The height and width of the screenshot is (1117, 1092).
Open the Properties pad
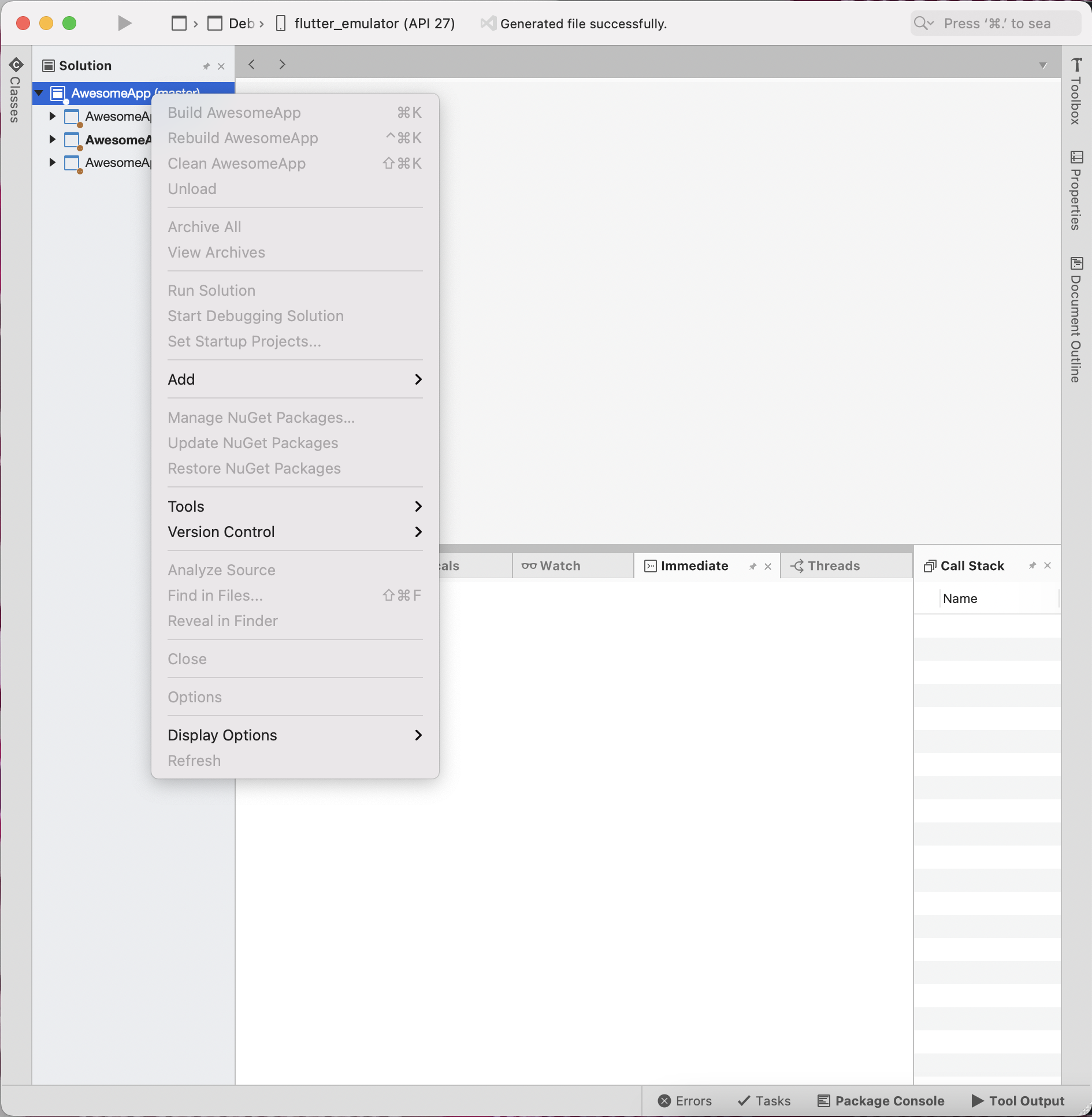(1075, 191)
